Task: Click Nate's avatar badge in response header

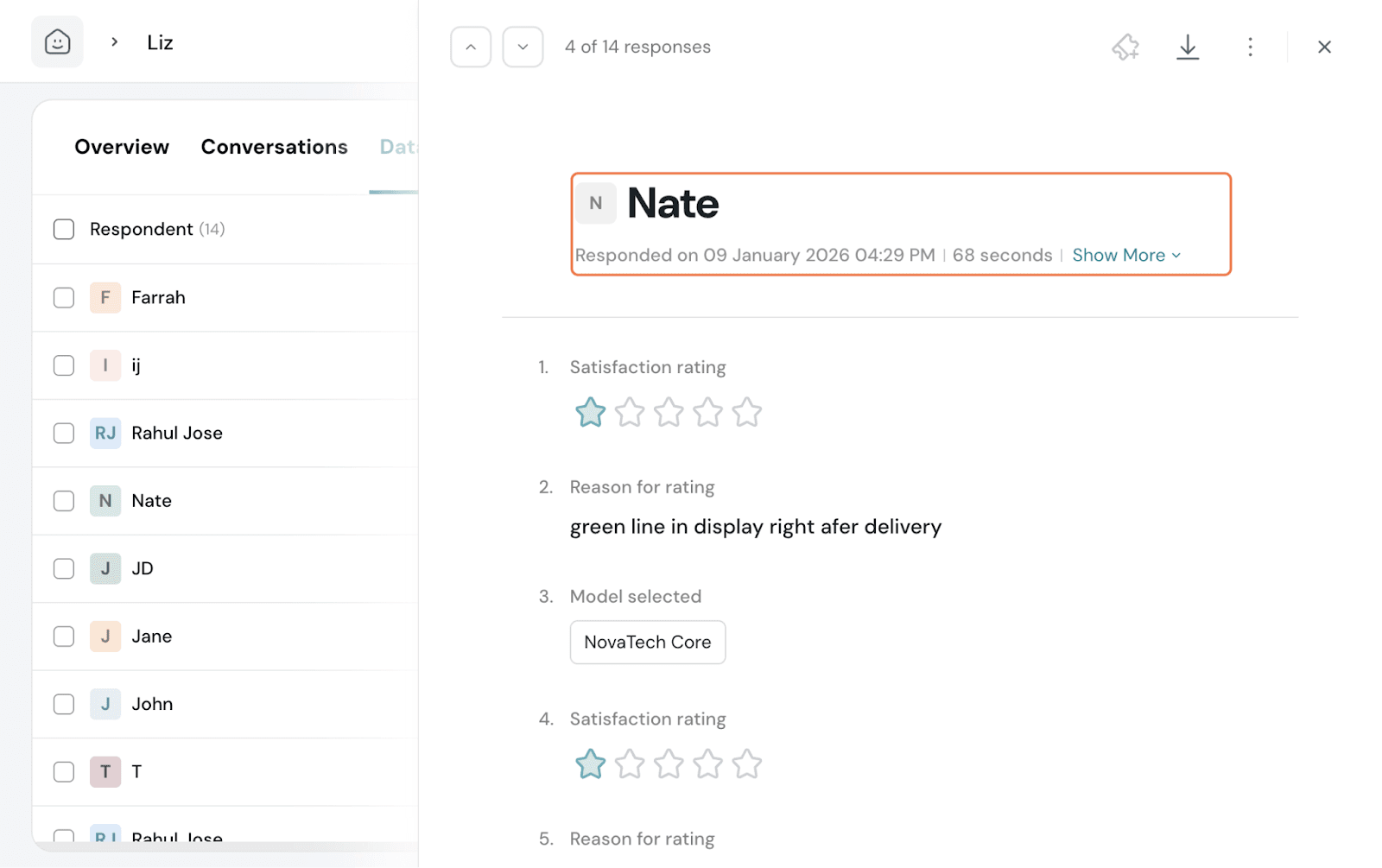Action: [596, 204]
